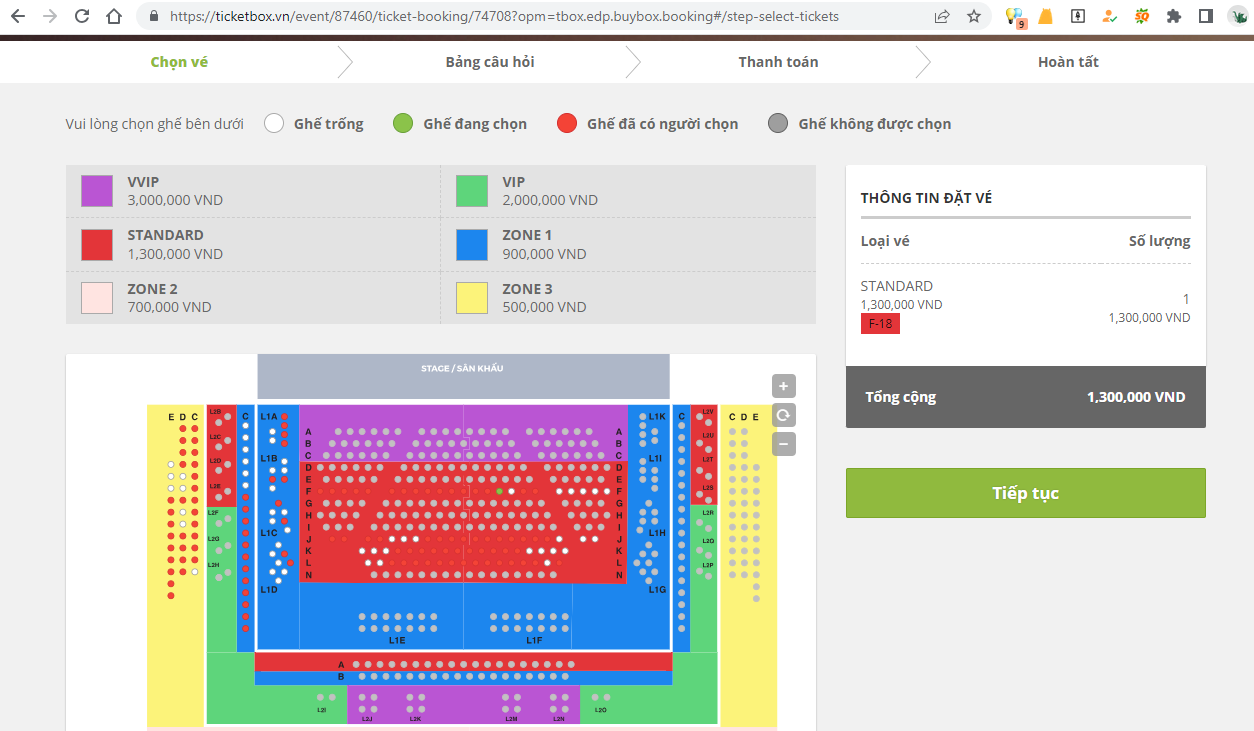
Task: Open the orange bag-shaped extension icon
Action: pos(1045,16)
